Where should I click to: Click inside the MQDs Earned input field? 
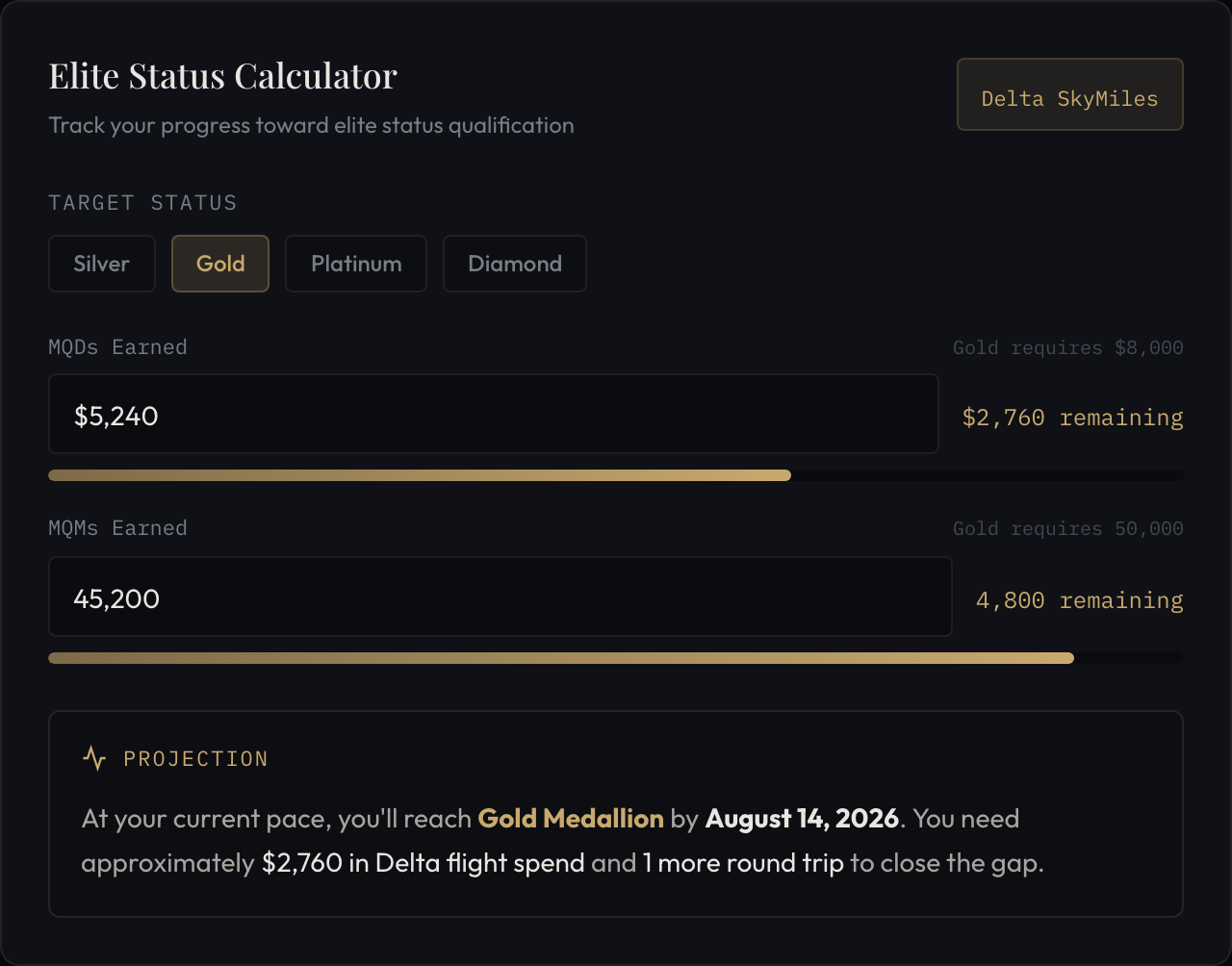[493, 414]
